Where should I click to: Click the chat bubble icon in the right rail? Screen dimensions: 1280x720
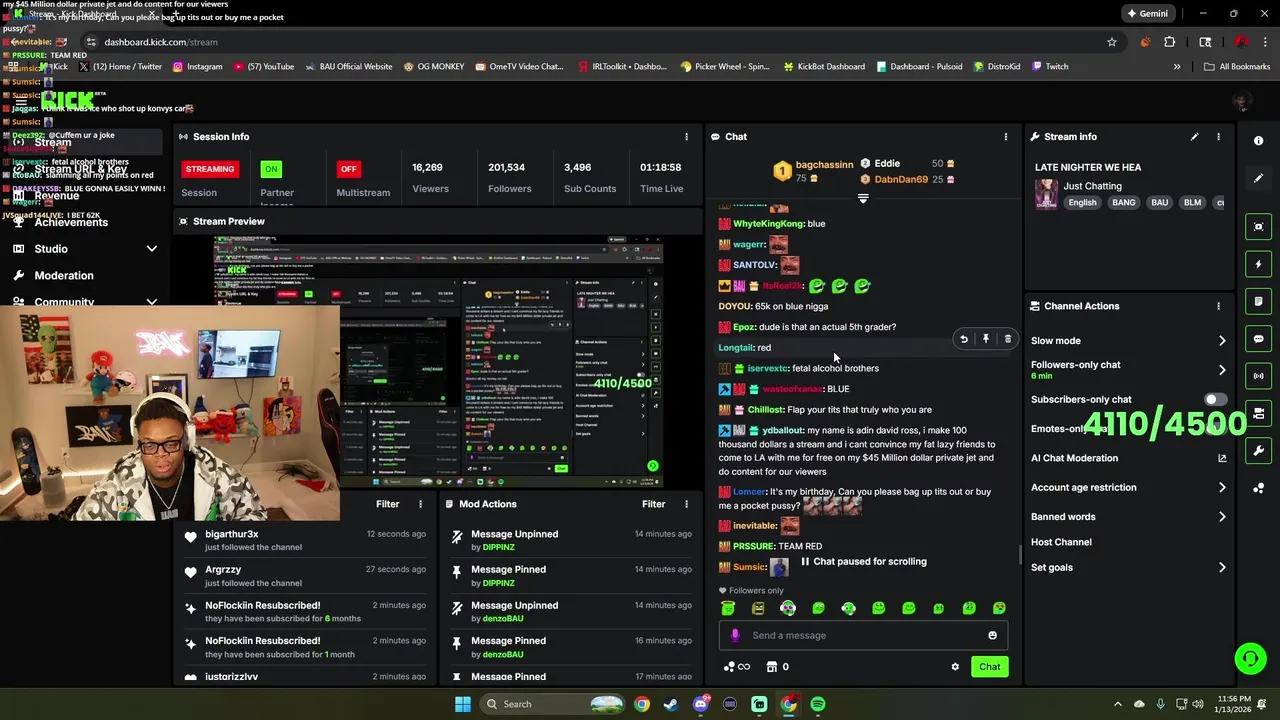(x=1258, y=339)
